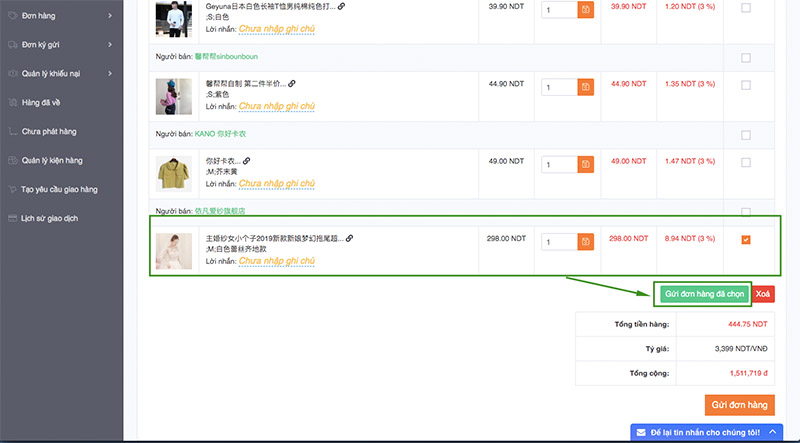The height and width of the screenshot is (443, 800).
Task: Edit quantity field of 44.90 NDT item
Action: [559, 87]
